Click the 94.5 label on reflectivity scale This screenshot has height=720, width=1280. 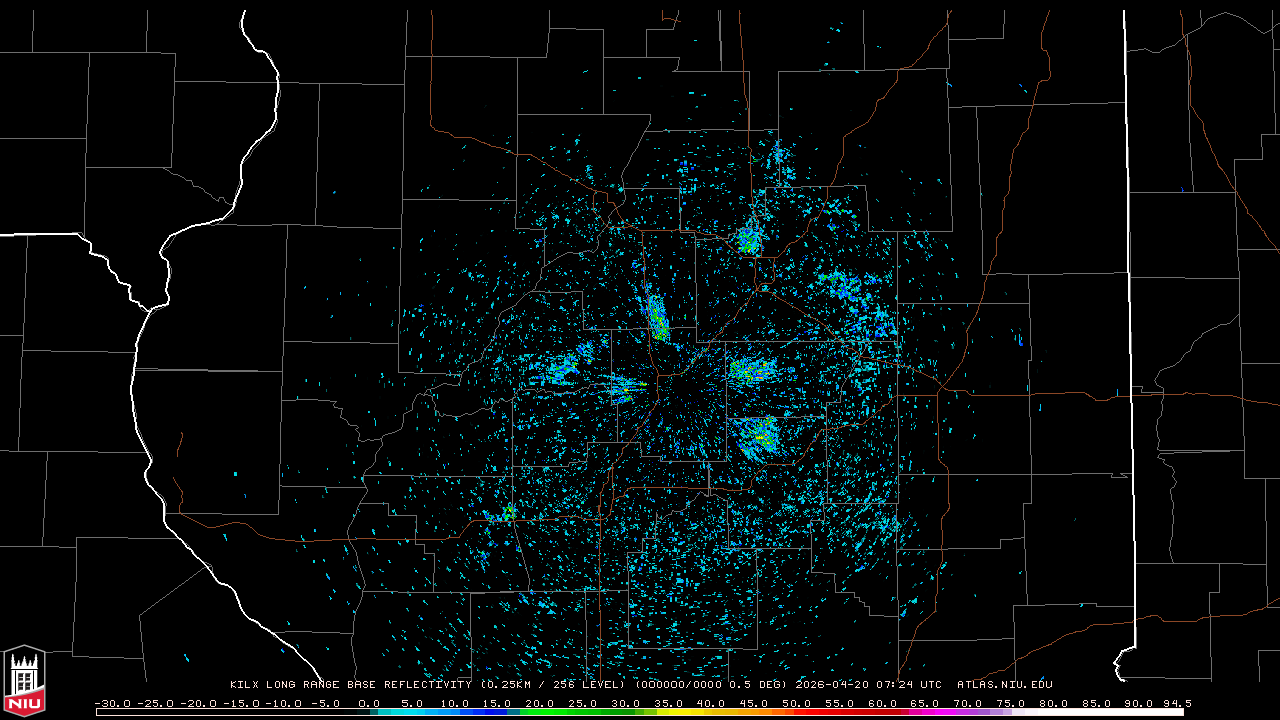click(x=1176, y=703)
